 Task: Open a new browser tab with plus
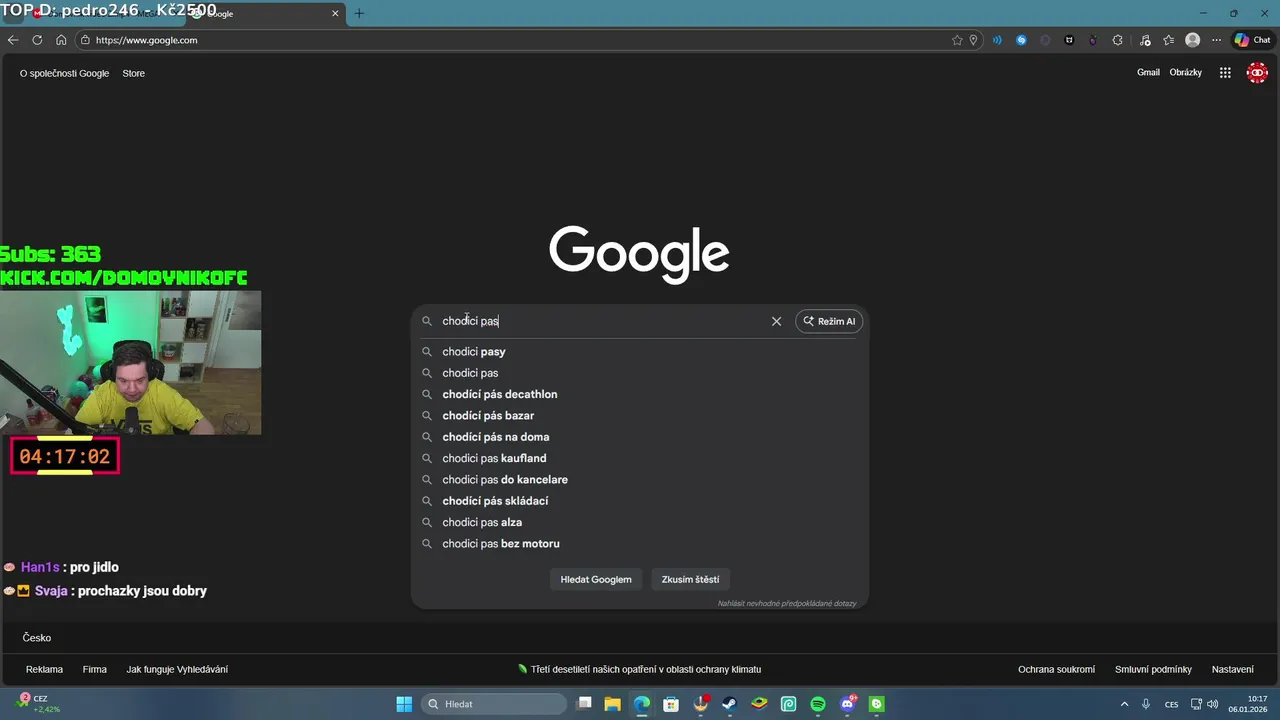pyautogui.click(x=359, y=13)
